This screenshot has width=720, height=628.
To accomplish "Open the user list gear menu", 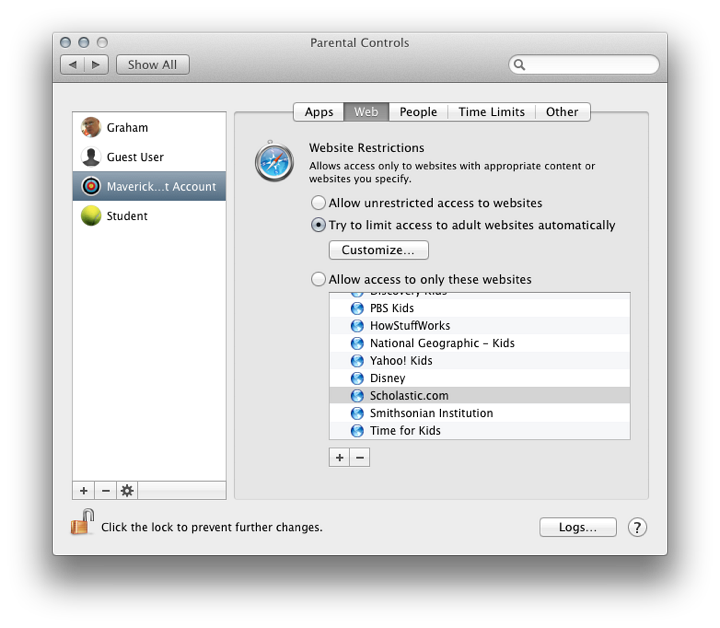I will (x=127, y=491).
